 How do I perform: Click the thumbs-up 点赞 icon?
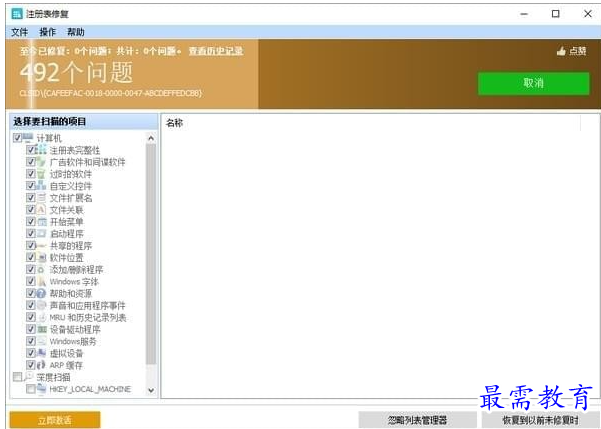pos(561,51)
